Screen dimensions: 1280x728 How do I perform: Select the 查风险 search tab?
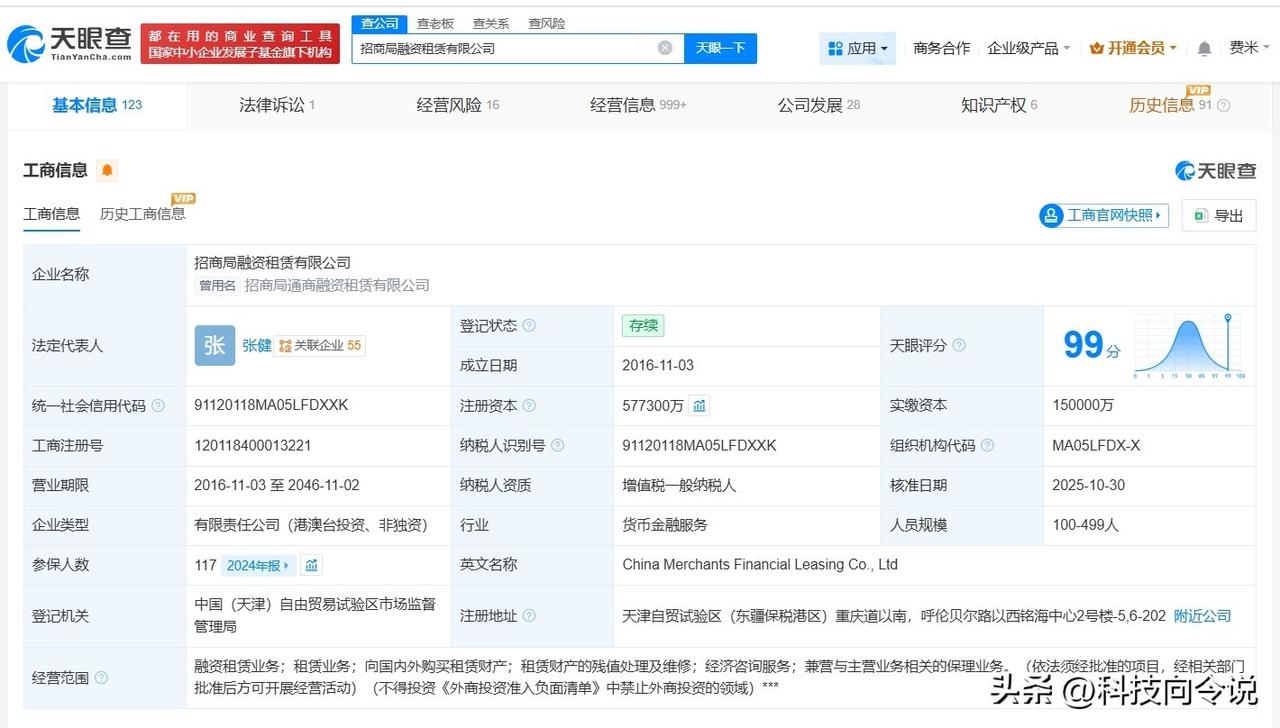(x=547, y=23)
